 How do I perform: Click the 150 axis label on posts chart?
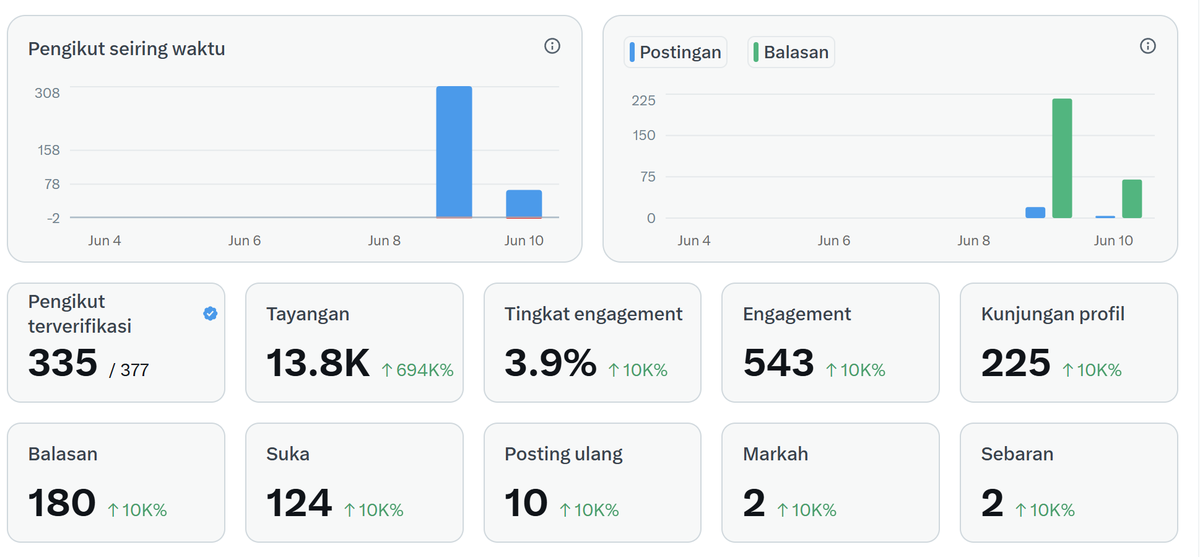click(x=643, y=135)
